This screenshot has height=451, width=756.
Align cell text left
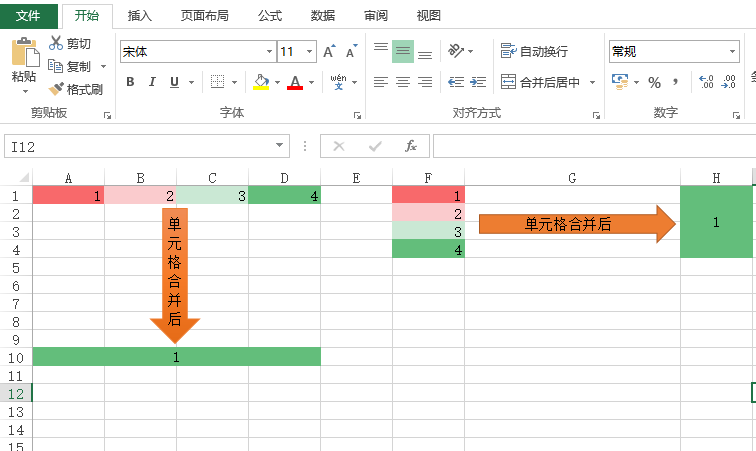(x=381, y=82)
